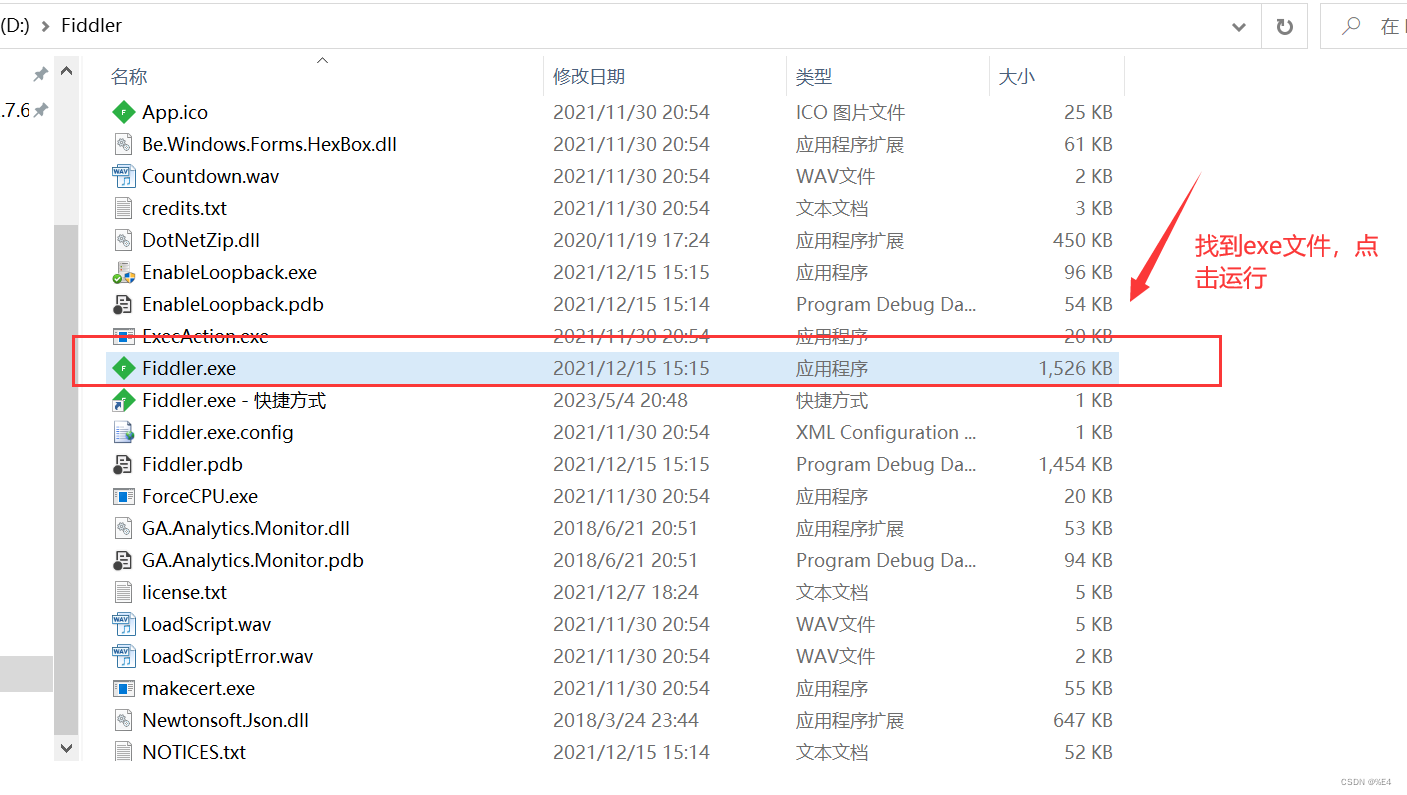Select the LoadScript.wav file name
The image size is (1407, 795).
click(207, 624)
